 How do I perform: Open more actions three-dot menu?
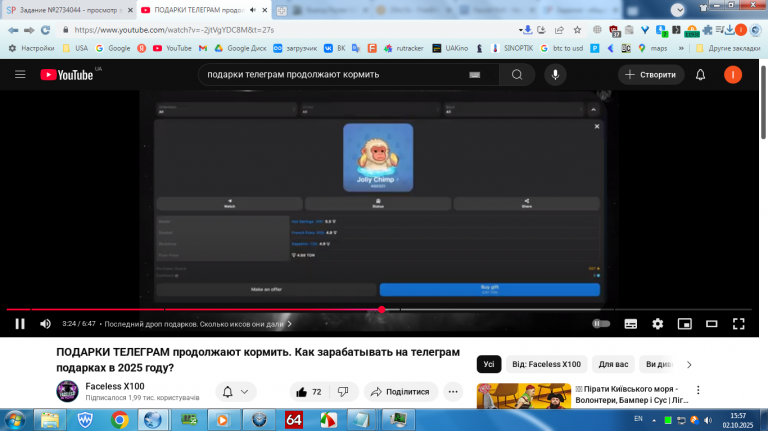pos(453,392)
